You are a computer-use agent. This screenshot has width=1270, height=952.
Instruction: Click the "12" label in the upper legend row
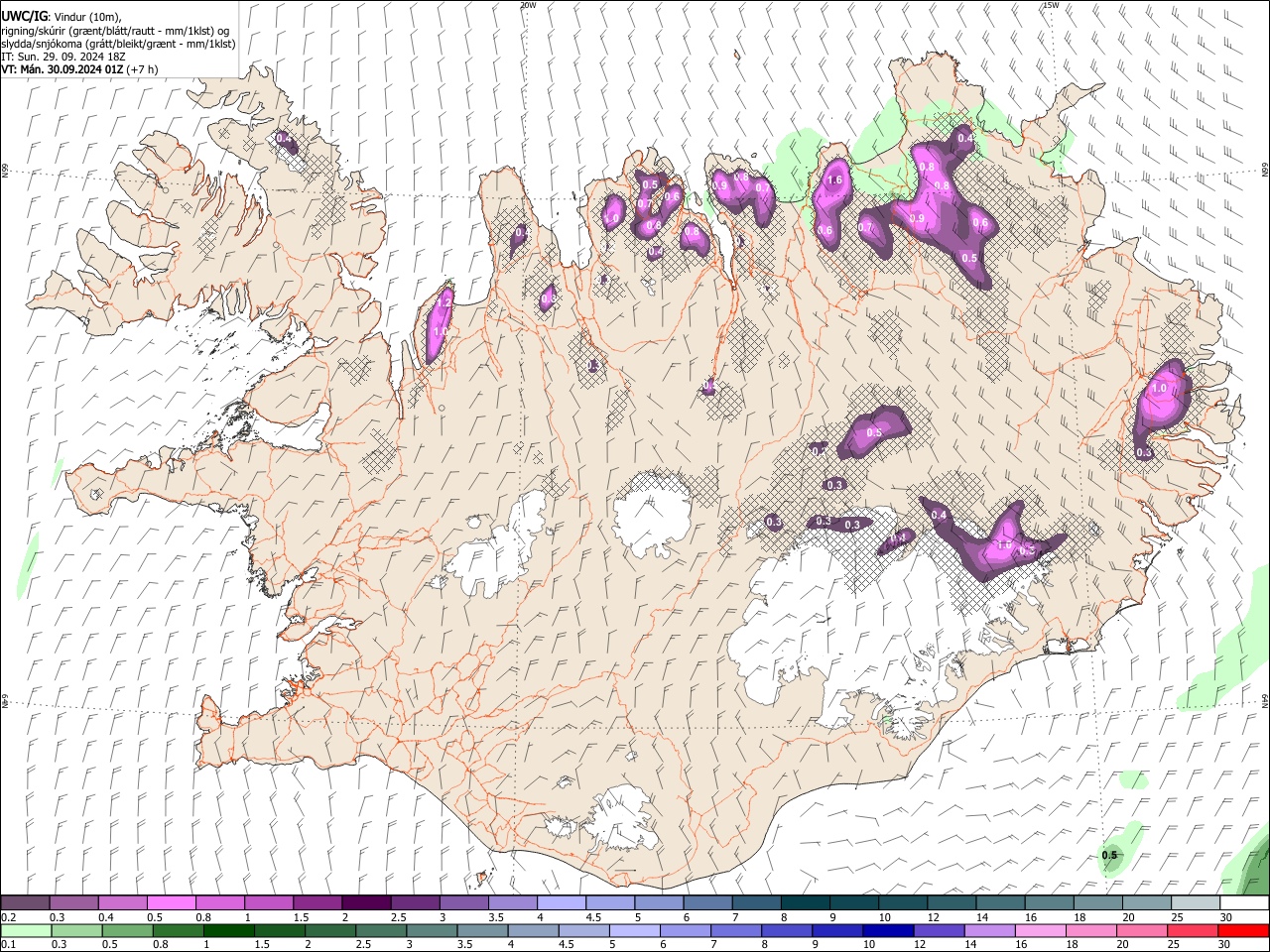pos(933,917)
